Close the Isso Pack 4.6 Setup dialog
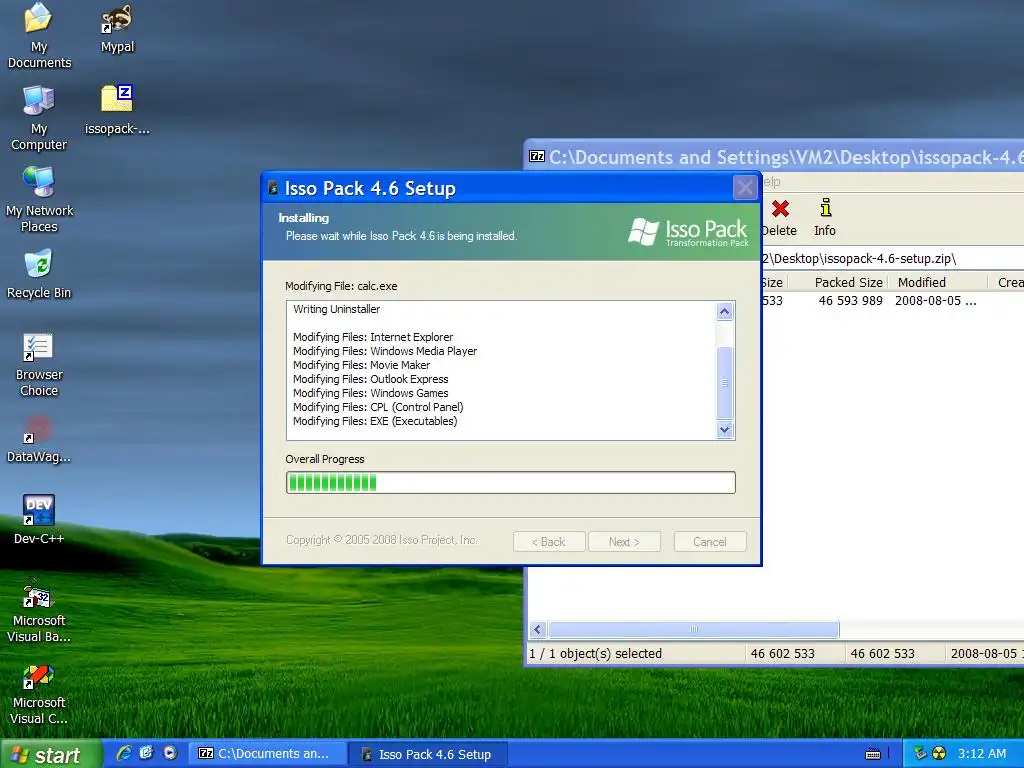This screenshot has height=768, width=1024. [x=744, y=188]
